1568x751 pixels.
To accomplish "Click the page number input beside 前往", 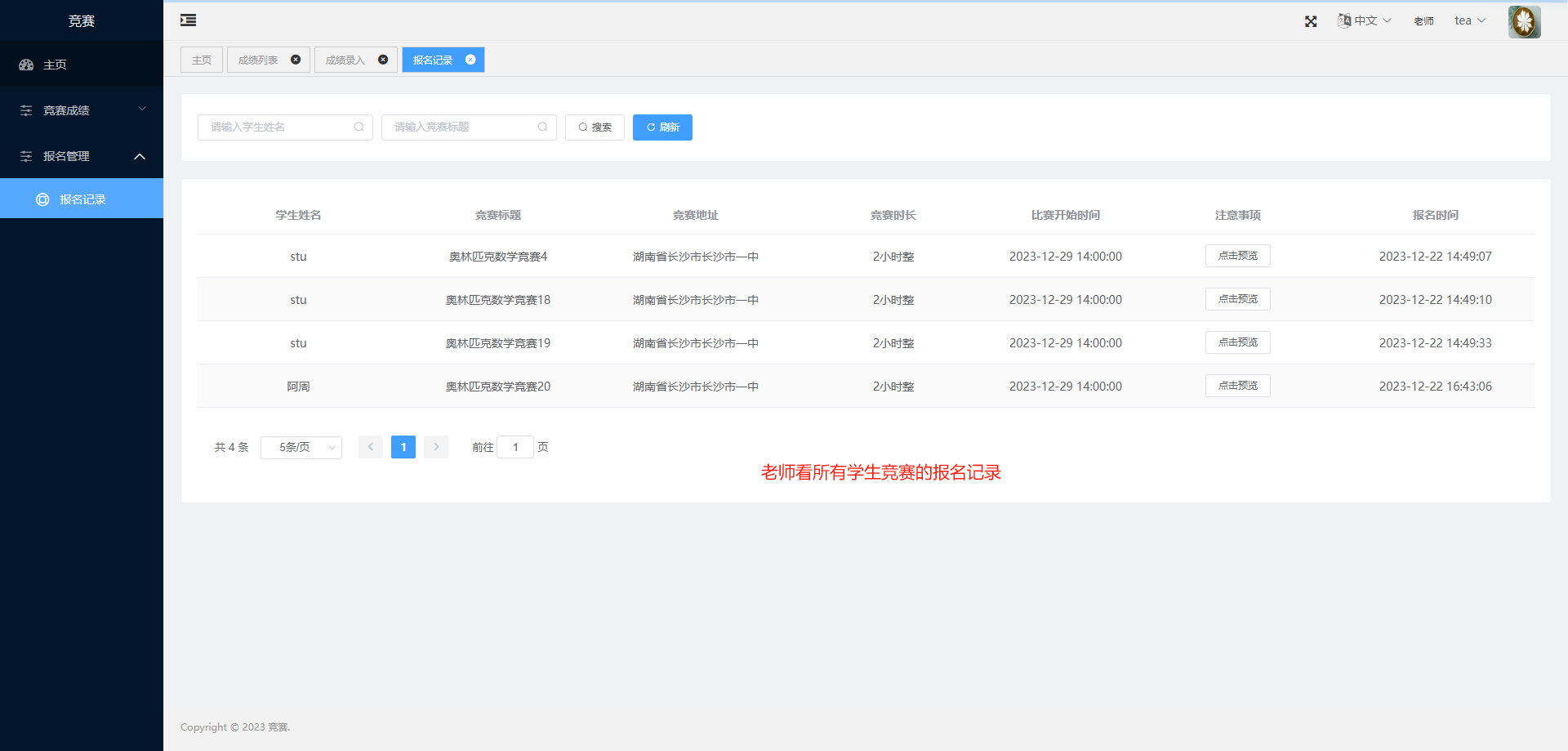I will [x=515, y=447].
